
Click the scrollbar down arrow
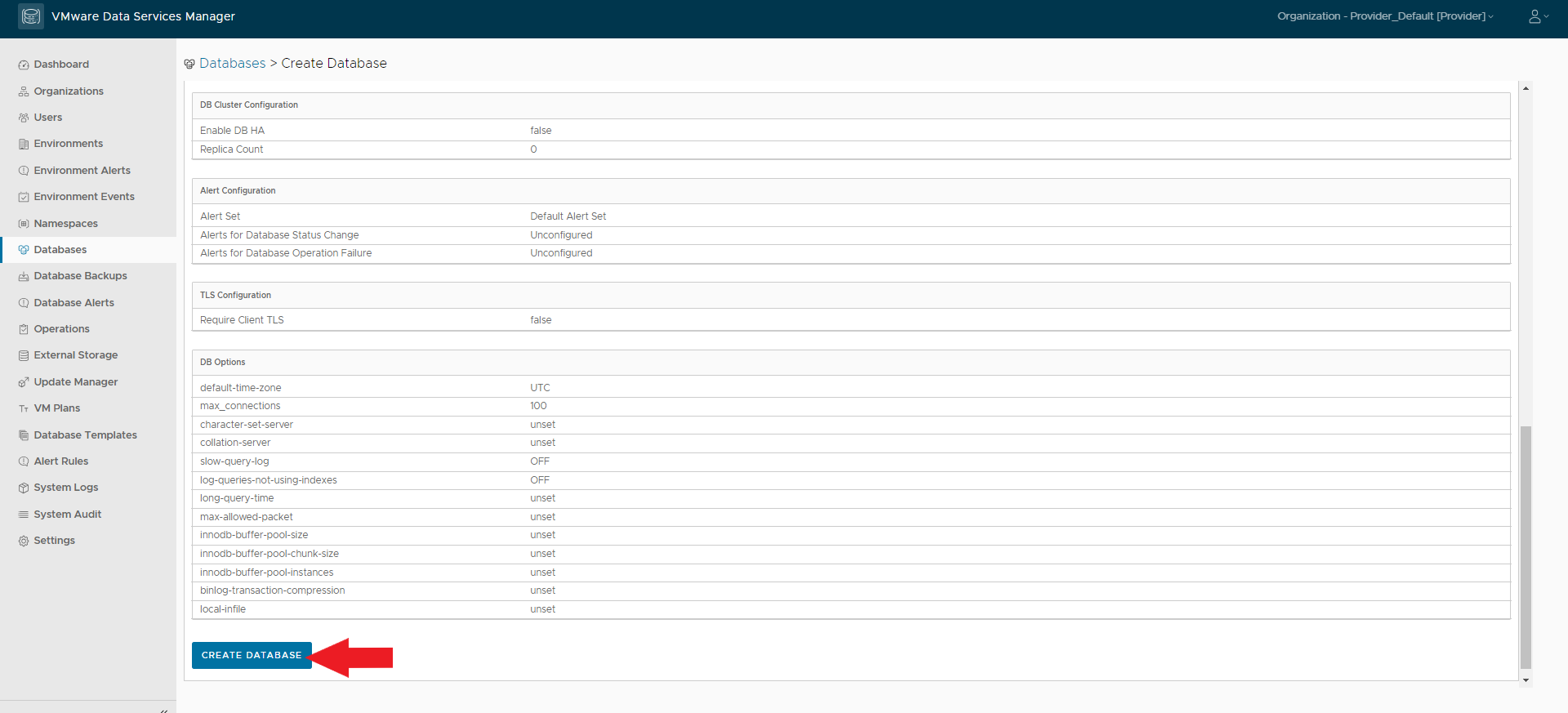[1526, 680]
